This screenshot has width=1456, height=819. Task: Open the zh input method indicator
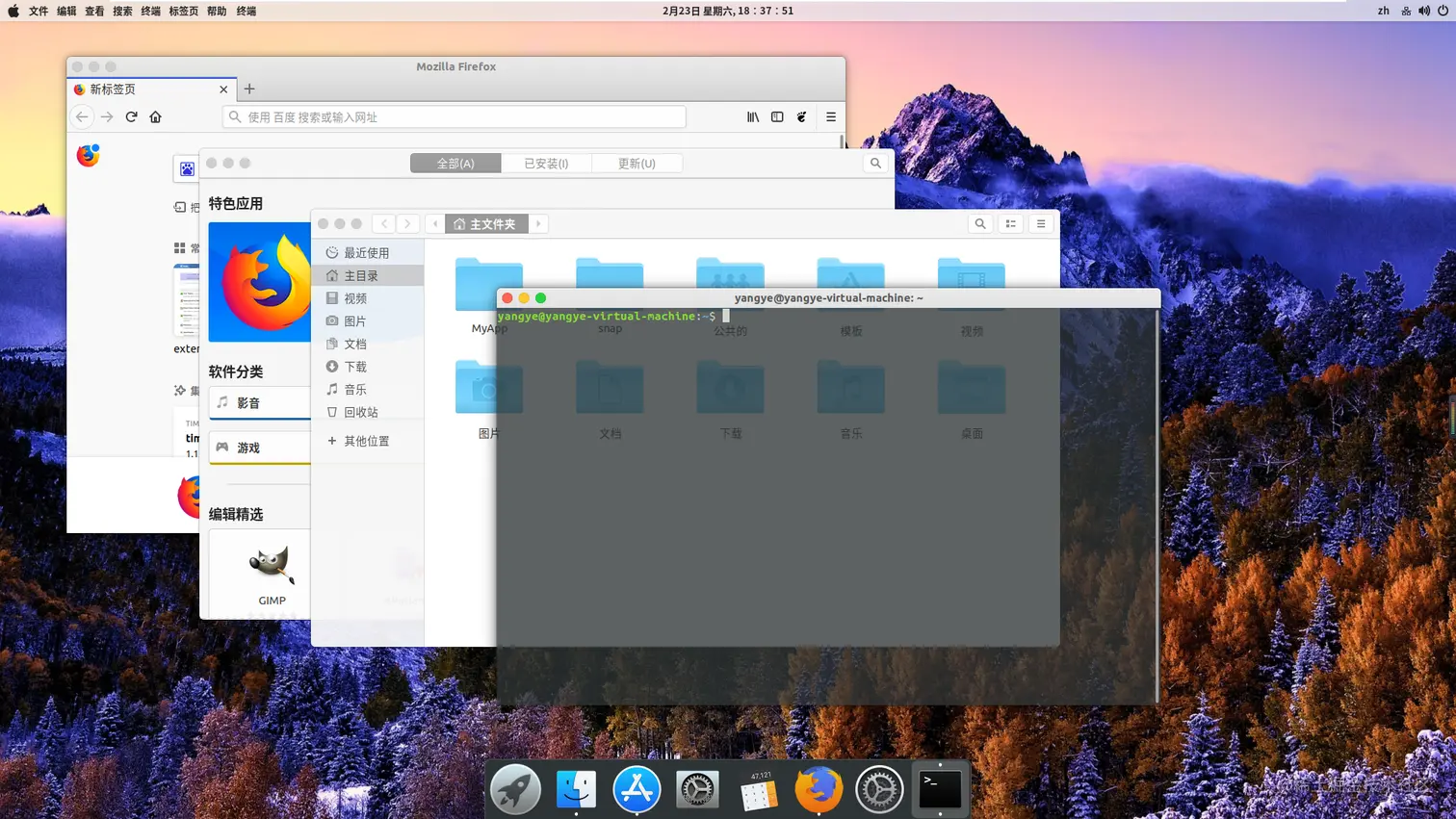[1384, 11]
